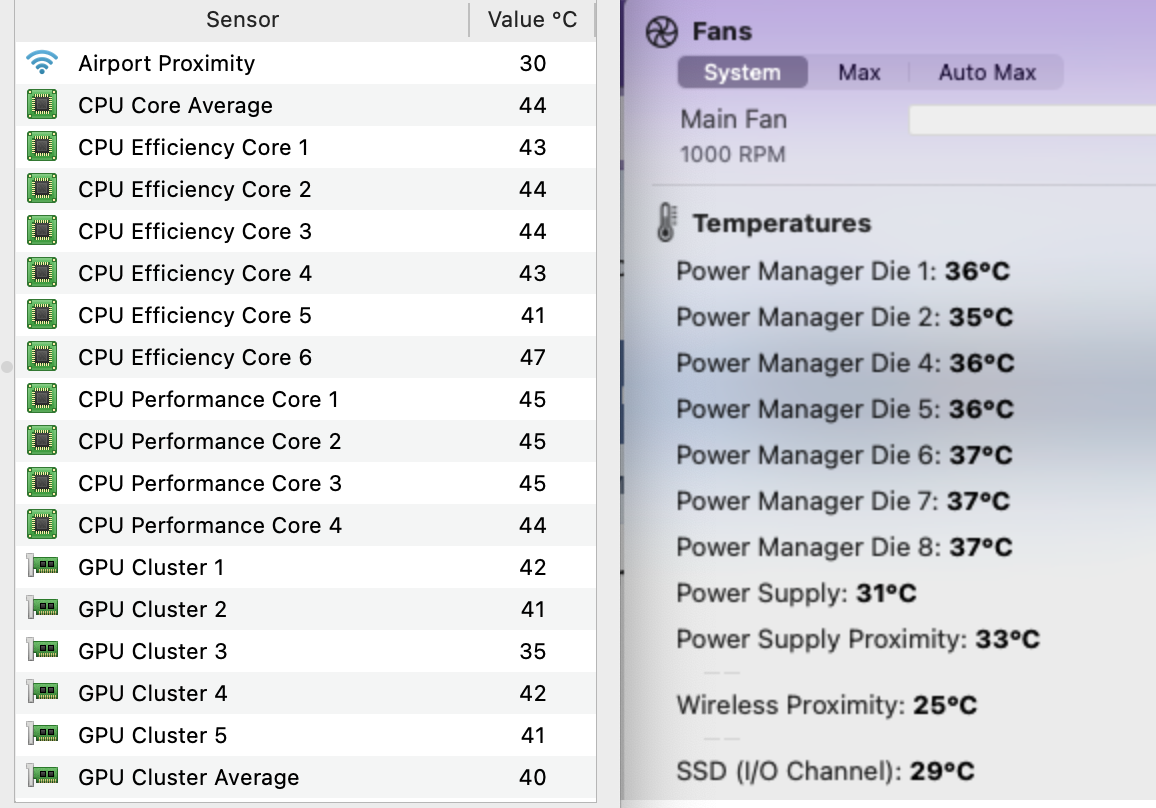1156x808 pixels.
Task: Select the System fan mode
Action: 741,72
